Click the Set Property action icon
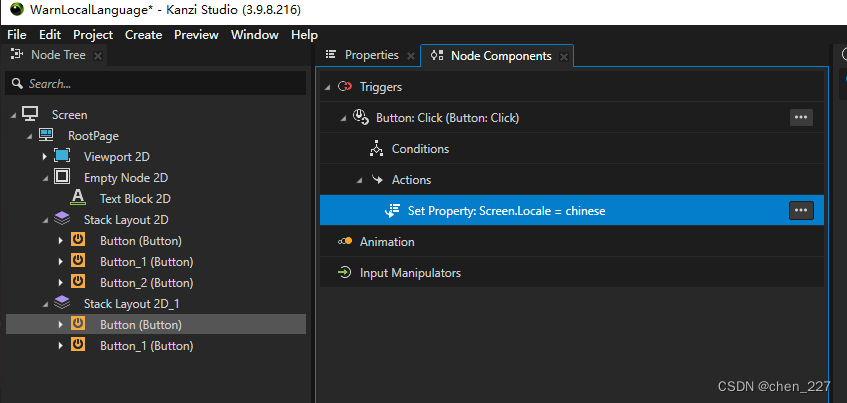847x403 pixels. tap(392, 211)
